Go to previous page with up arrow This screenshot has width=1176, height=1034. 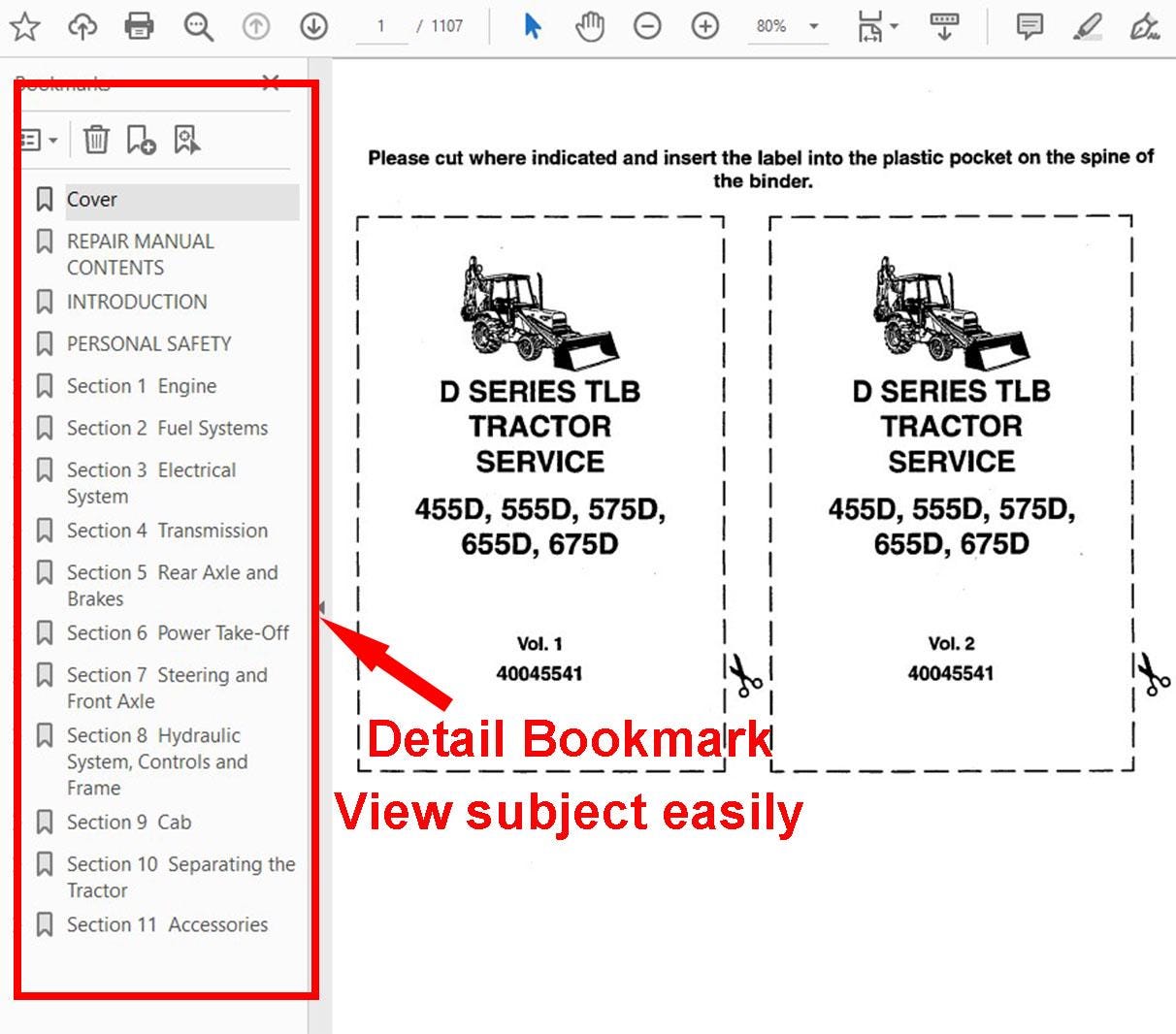click(x=256, y=26)
